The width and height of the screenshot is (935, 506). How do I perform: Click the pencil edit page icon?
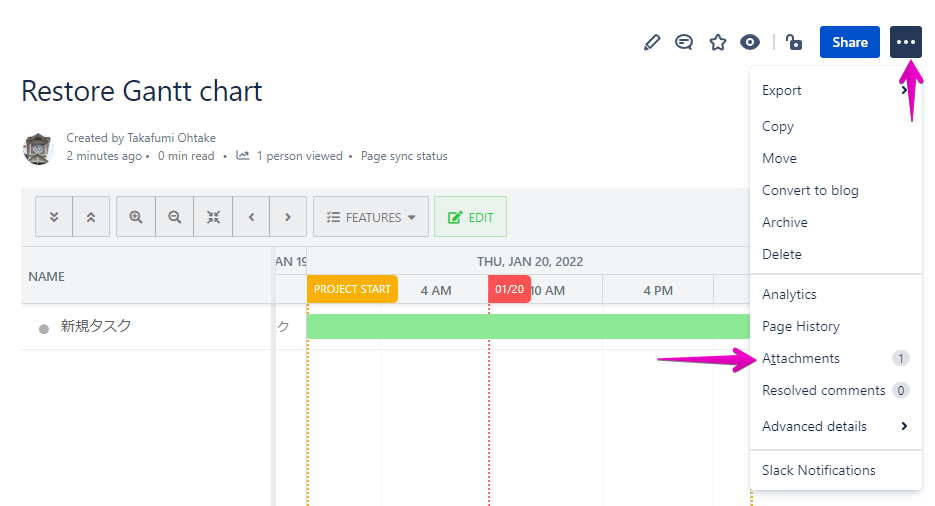pyautogui.click(x=652, y=42)
